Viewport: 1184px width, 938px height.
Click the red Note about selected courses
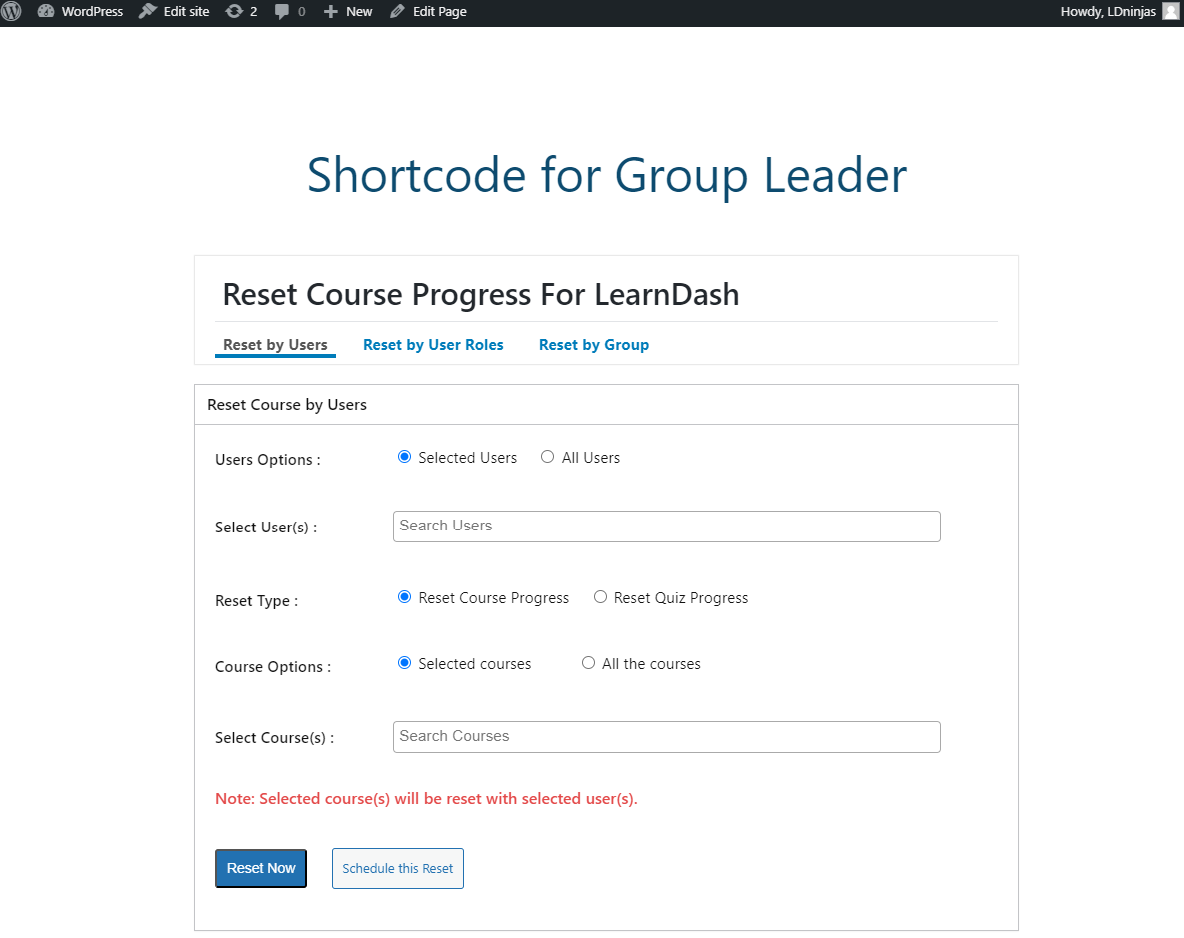427,798
